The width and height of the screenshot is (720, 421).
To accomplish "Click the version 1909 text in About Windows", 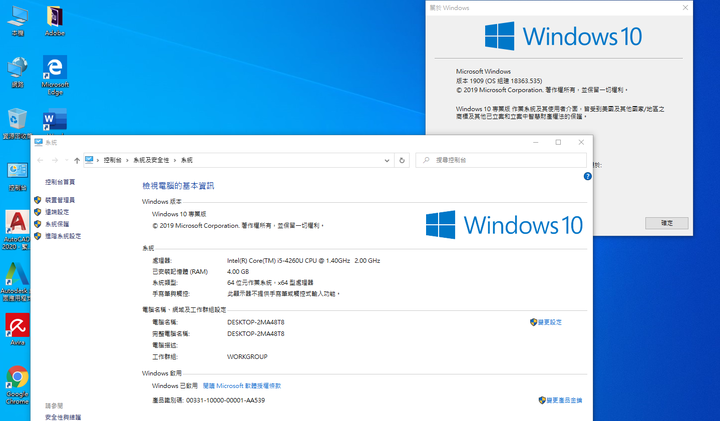I will pos(499,81).
